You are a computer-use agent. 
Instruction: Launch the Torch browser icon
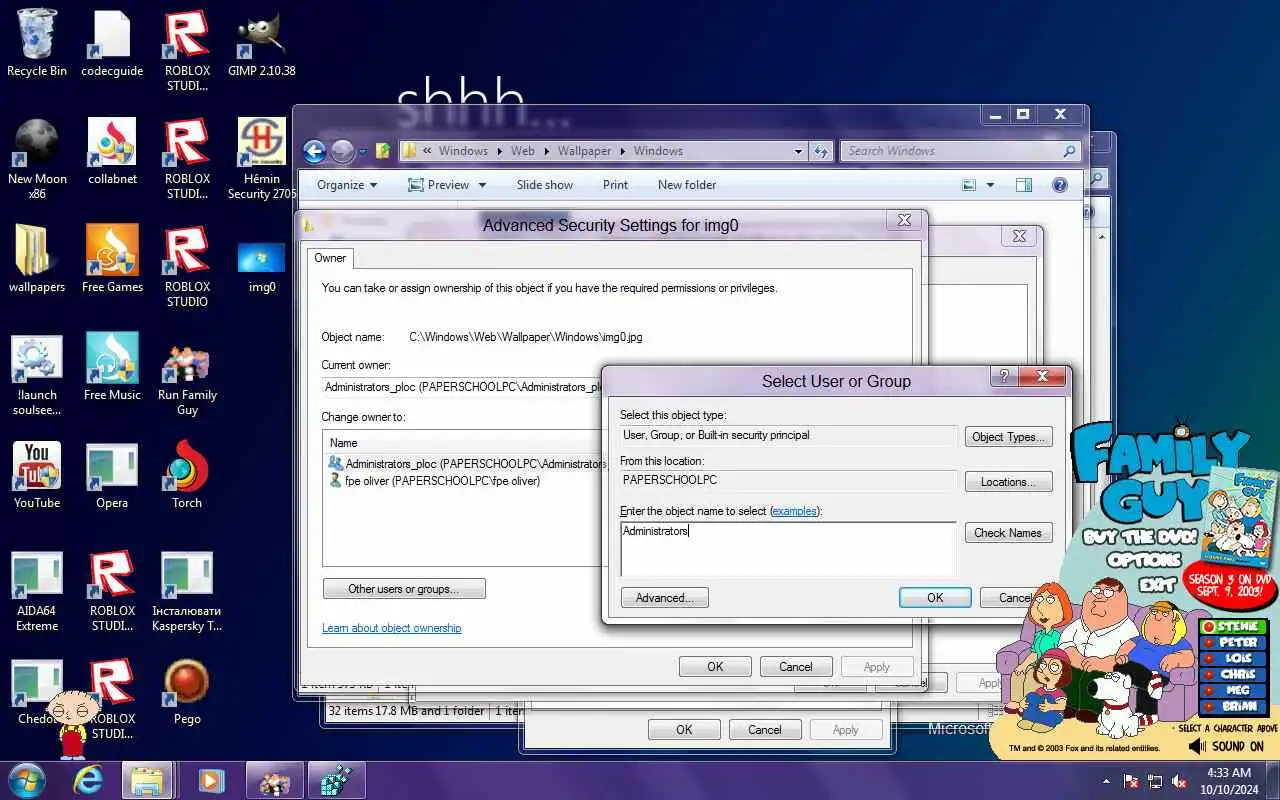pyautogui.click(x=187, y=476)
